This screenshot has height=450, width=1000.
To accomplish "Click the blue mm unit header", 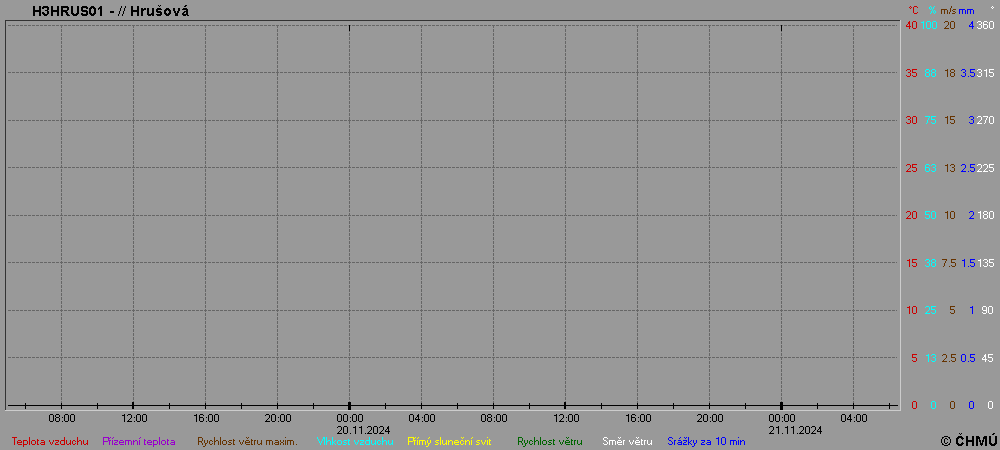I will 966,10.
